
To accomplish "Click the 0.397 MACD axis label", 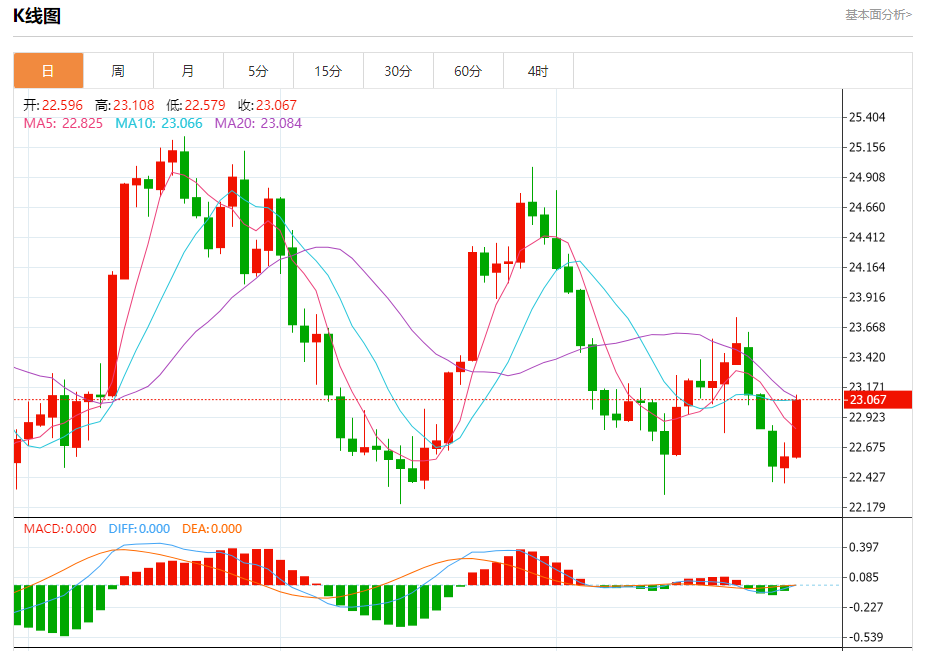I will tap(864, 547).
